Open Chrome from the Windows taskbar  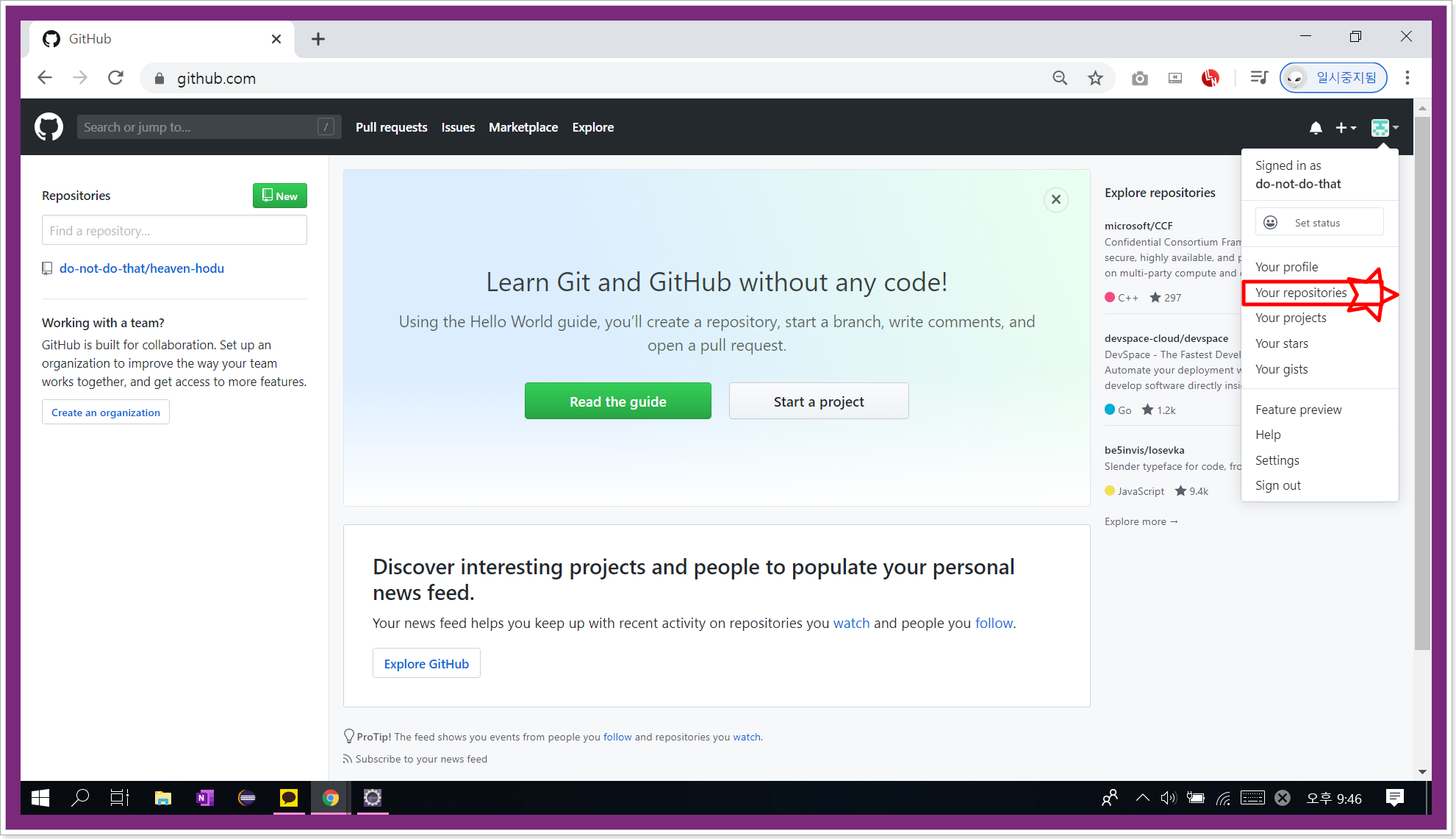click(x=331, y=798)
